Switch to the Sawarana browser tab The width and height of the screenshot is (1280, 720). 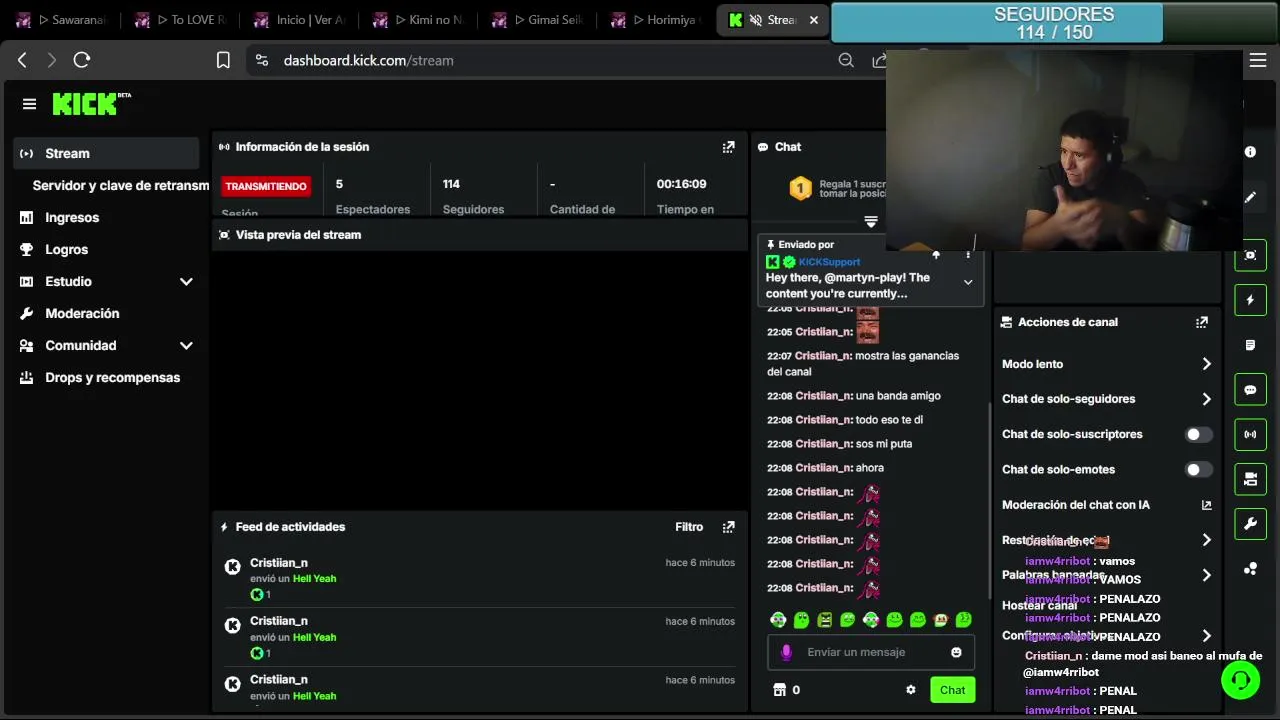point(60,20)
